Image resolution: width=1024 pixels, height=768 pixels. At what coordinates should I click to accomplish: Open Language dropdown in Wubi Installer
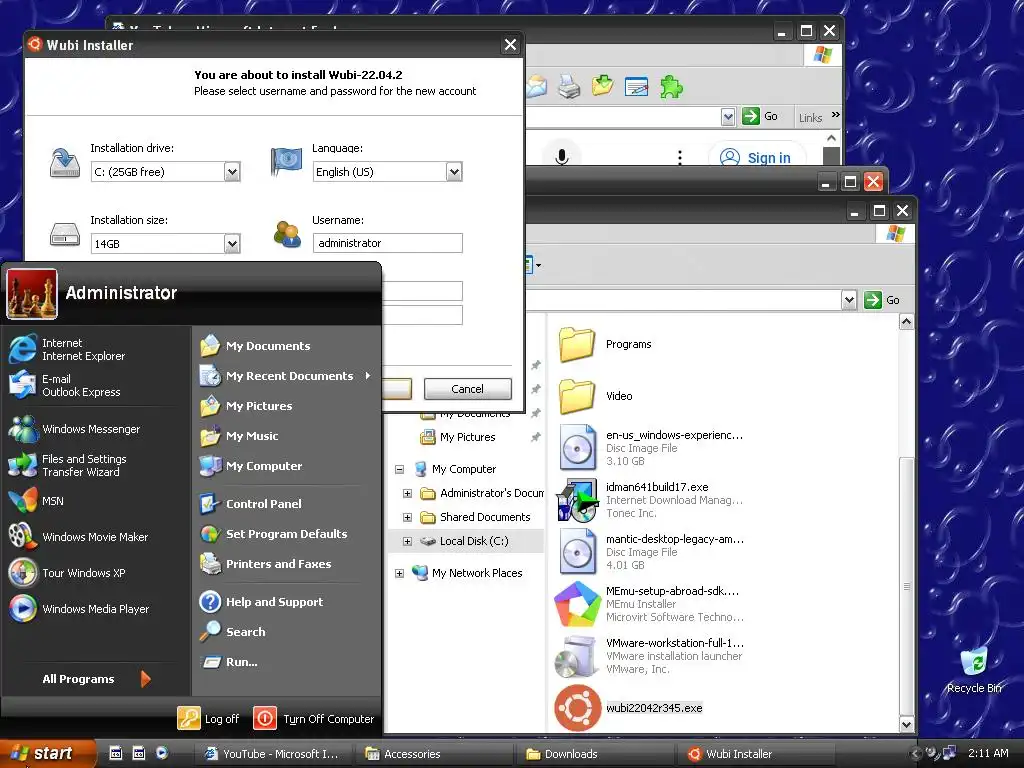[454, 172]
